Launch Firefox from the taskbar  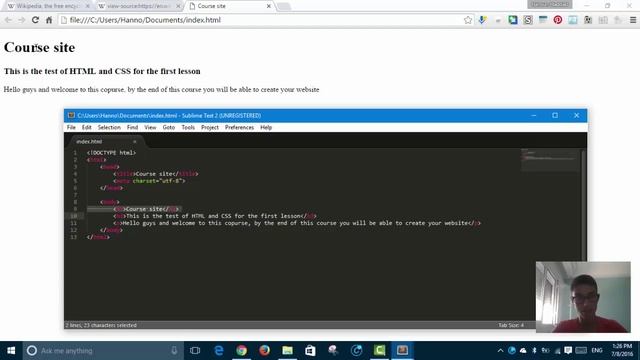tap(264, 351)
